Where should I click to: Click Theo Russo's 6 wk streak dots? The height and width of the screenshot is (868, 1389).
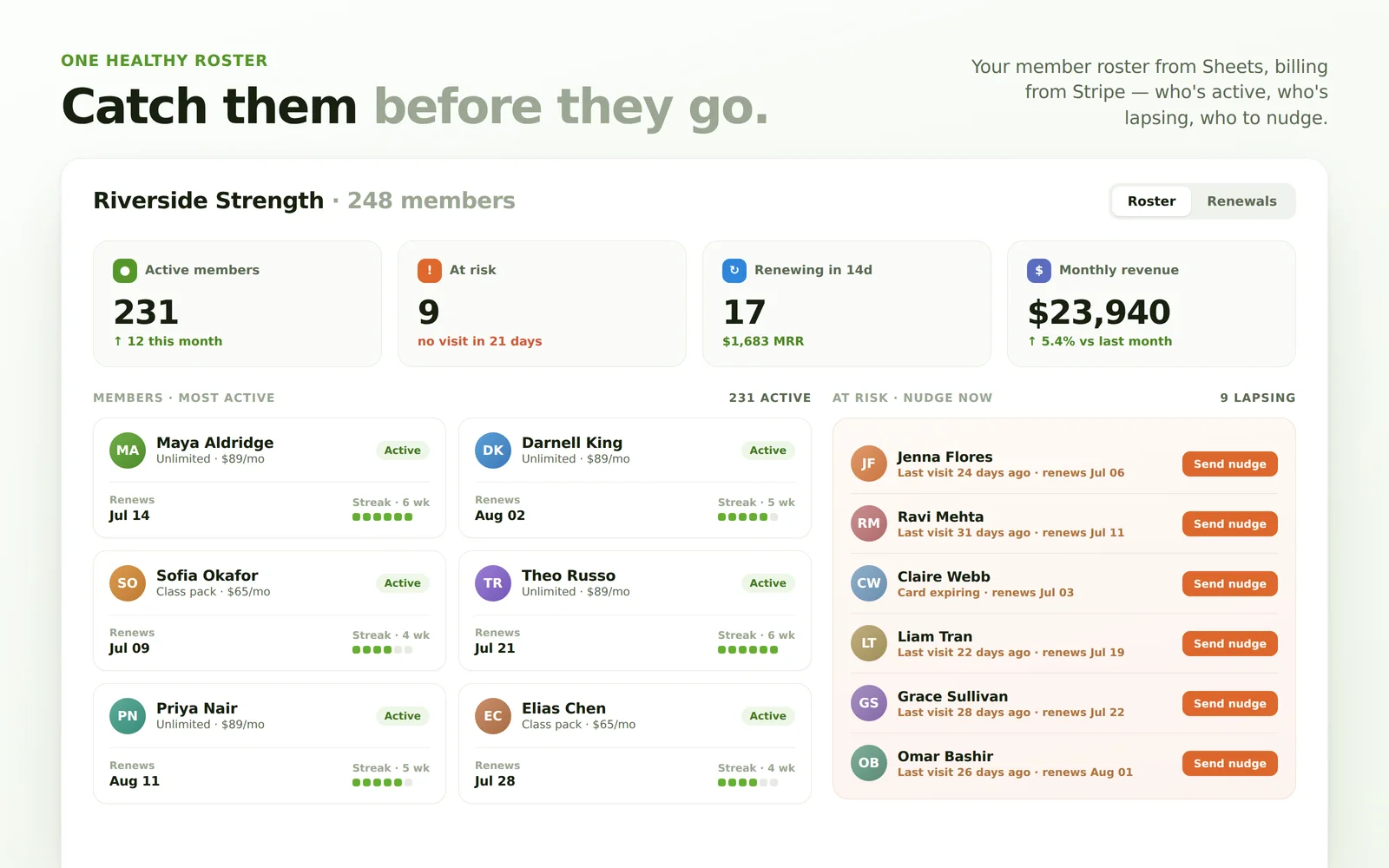[747, 650]
